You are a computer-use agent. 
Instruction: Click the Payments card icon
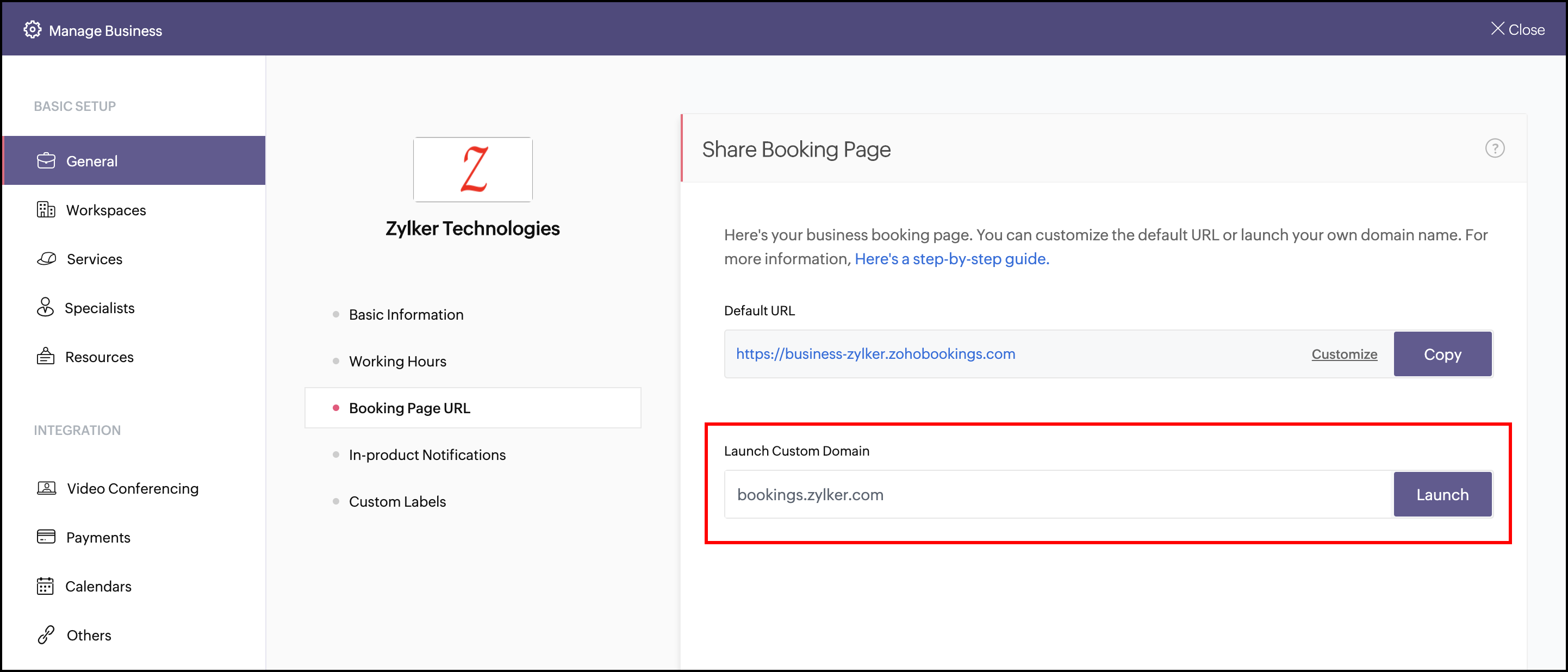point(46,537)
